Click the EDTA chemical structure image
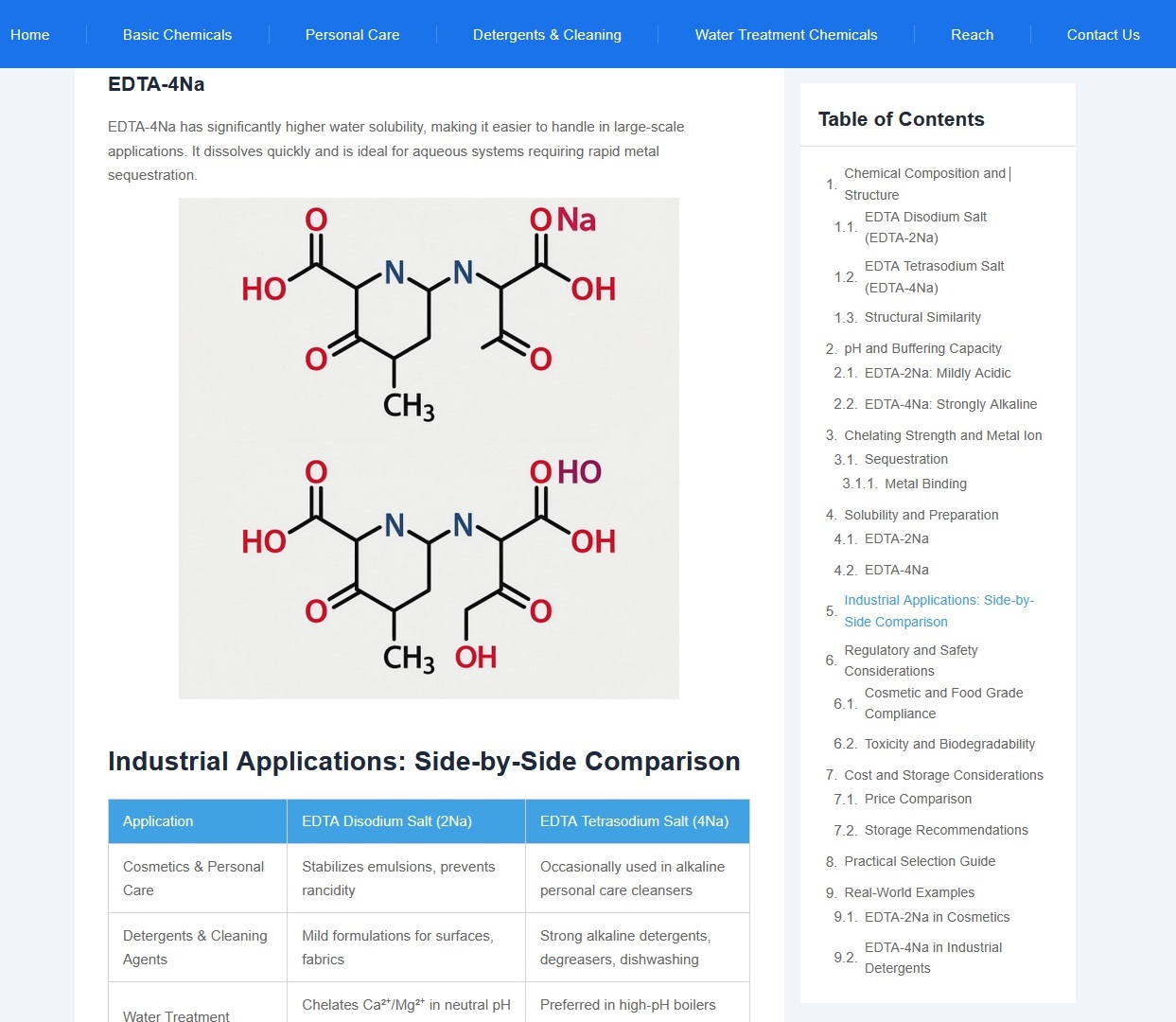Image resolution: width=1176 pixels, height=1022 pixels. coord(429,448)
